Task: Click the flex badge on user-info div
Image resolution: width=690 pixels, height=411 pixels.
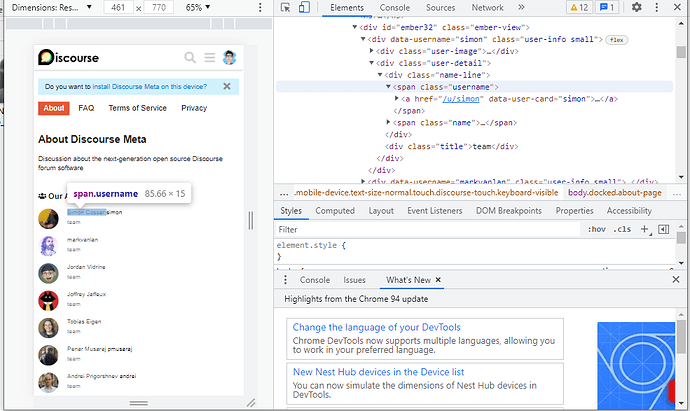Action: click(x=617, y=40)
